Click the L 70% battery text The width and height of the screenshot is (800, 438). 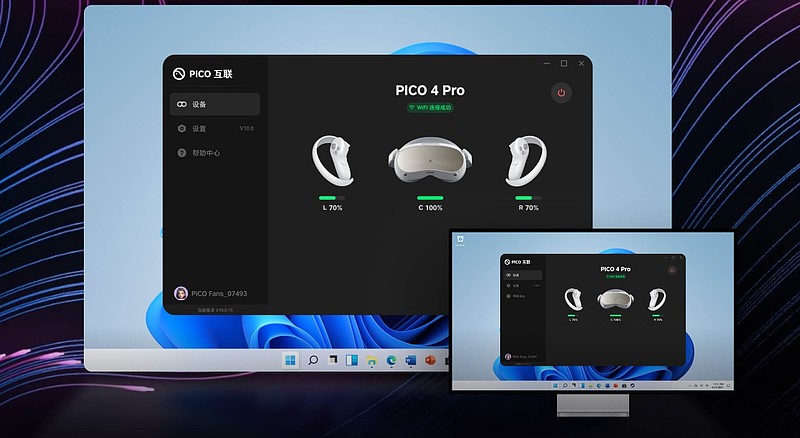333,208
